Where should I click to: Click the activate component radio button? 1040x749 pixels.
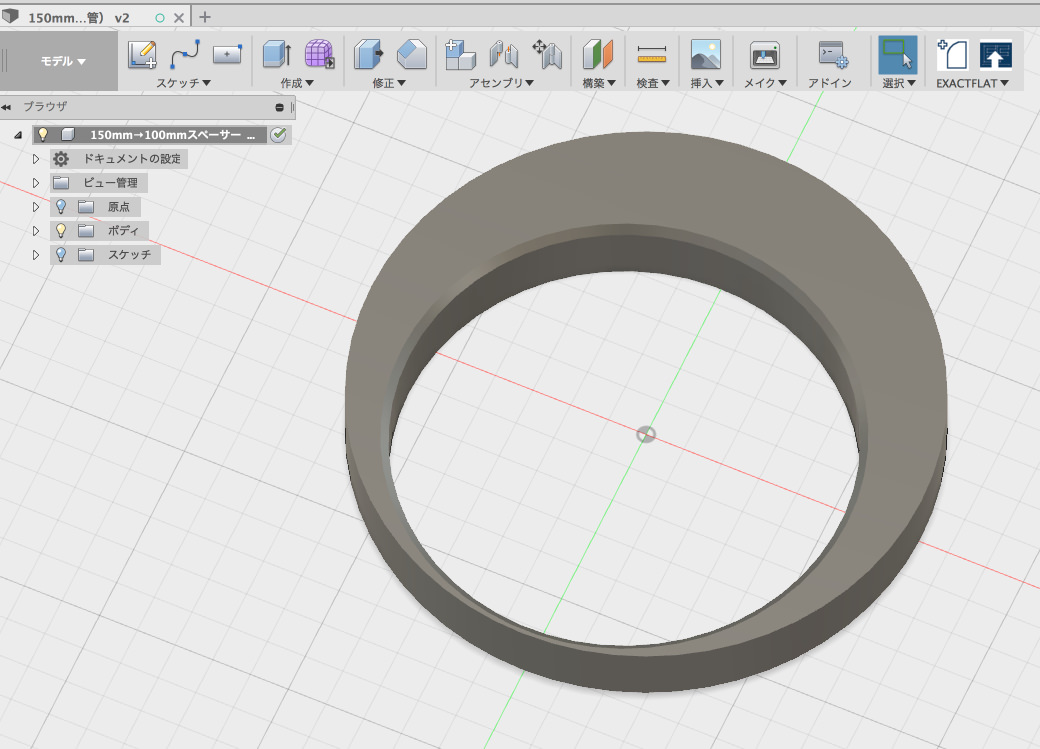(x=279, y=135)
